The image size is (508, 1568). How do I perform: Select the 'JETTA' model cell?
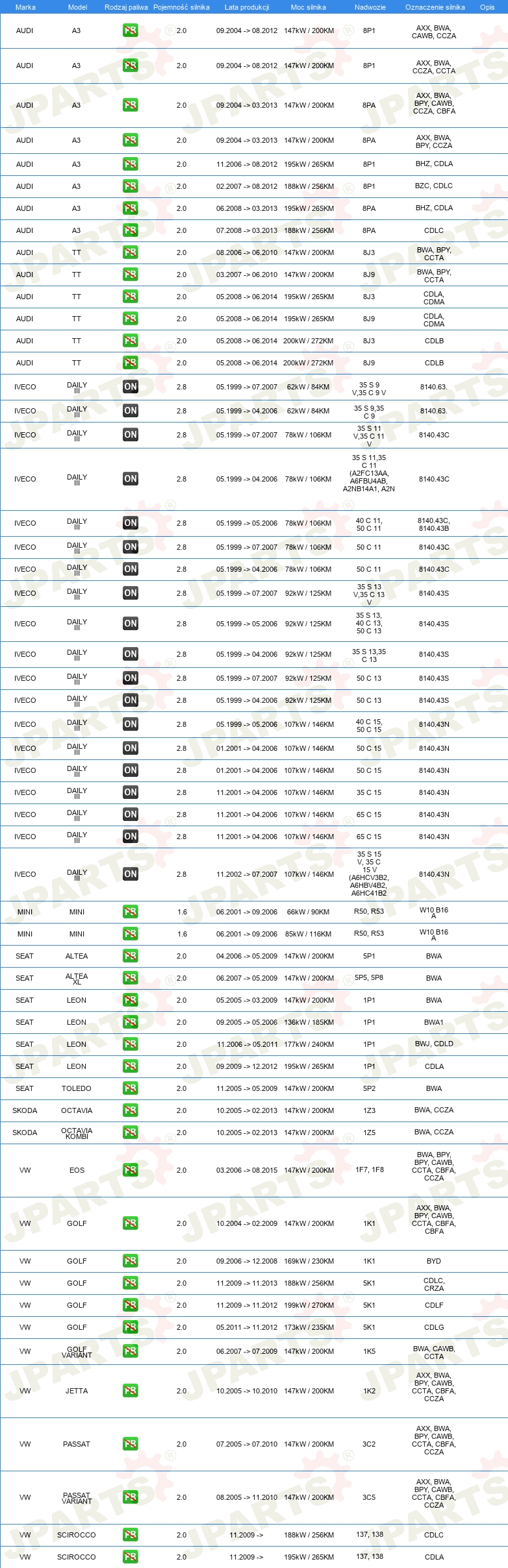click(x=77, y=1391)
